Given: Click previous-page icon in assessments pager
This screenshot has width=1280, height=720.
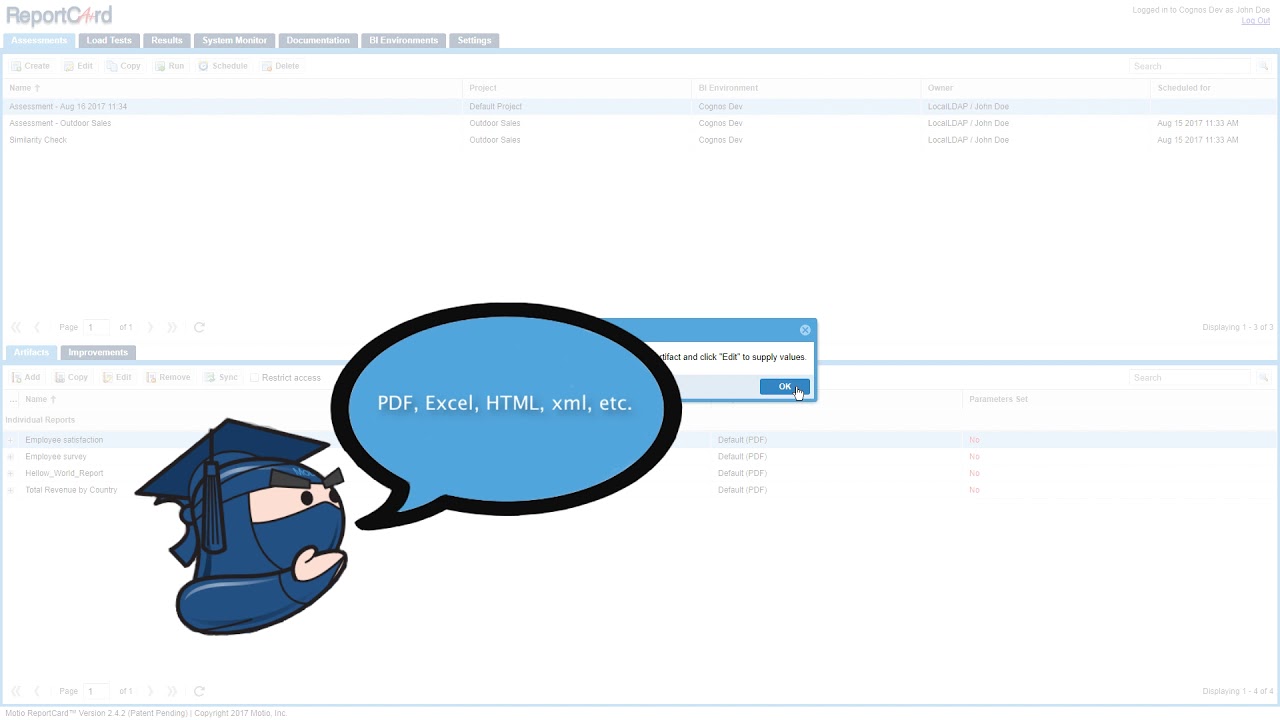Looking at the screenshot, I should click(37, 327).
